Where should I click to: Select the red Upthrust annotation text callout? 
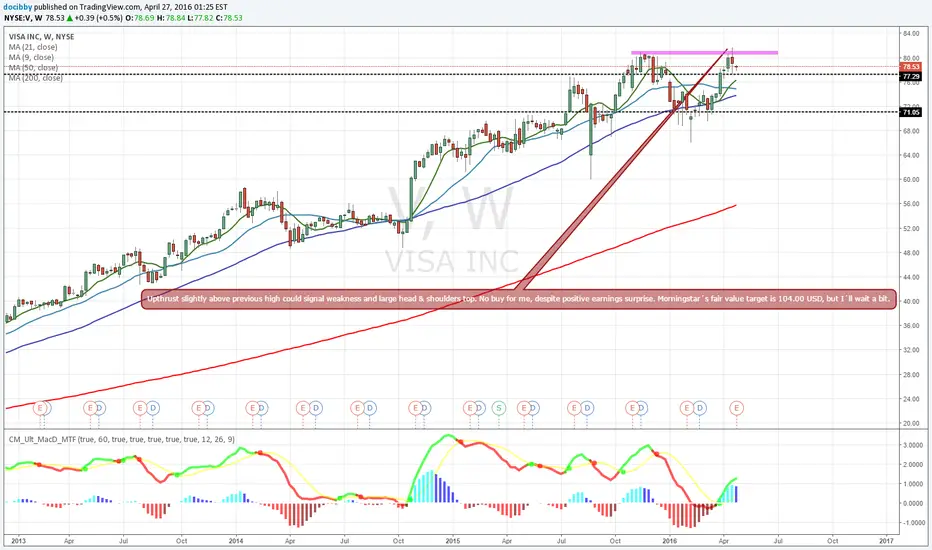pos(518,299)
